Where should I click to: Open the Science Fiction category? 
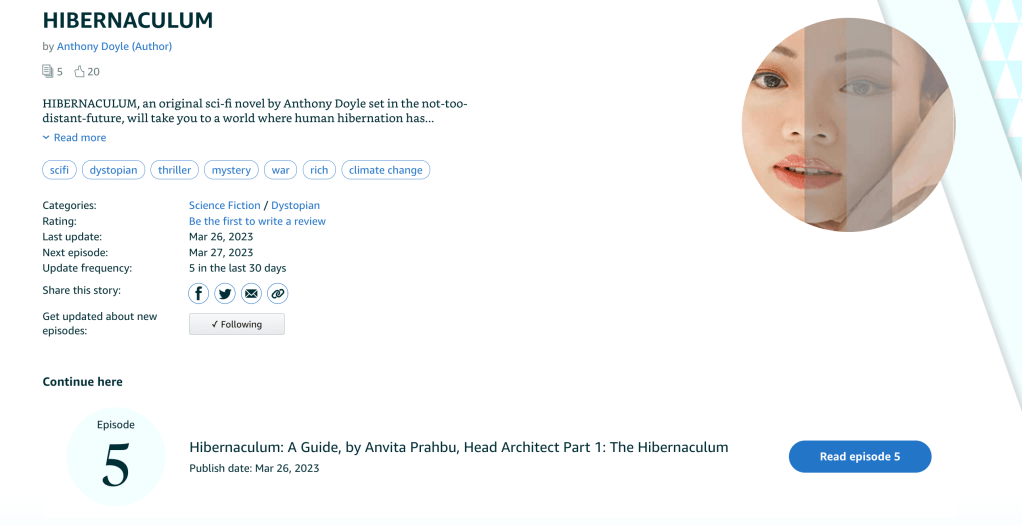tap(224, 205)
